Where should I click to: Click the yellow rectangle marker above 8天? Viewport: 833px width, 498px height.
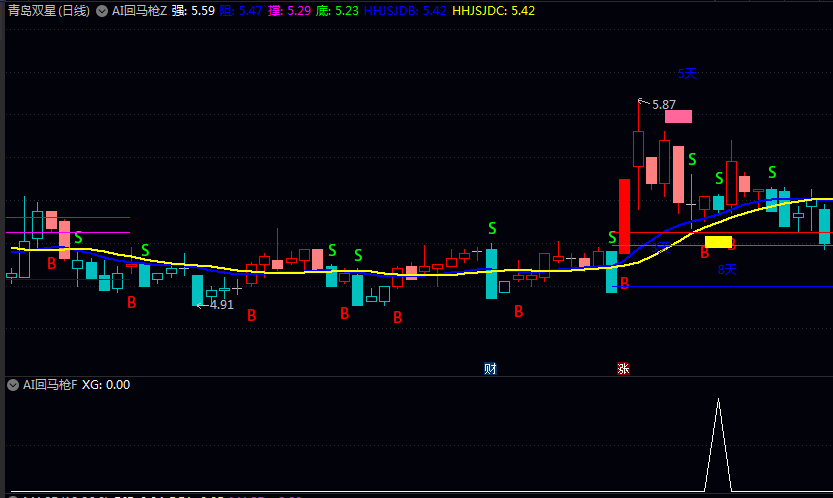pos(718,242)
